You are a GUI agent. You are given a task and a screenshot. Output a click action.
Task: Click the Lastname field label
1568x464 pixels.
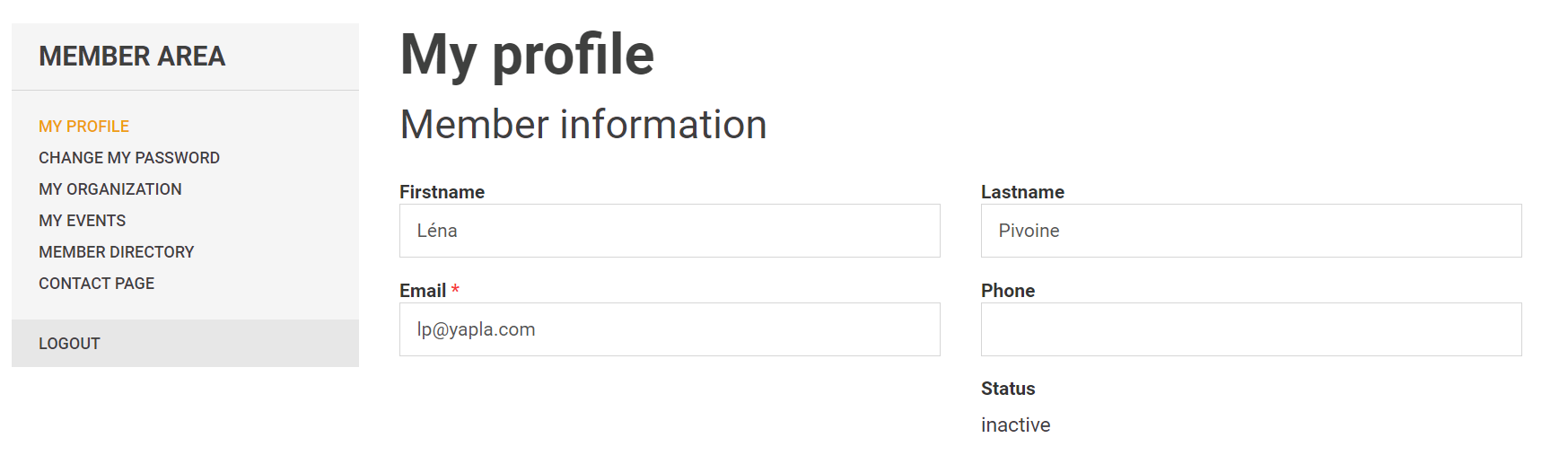[x=1022, y=192]
